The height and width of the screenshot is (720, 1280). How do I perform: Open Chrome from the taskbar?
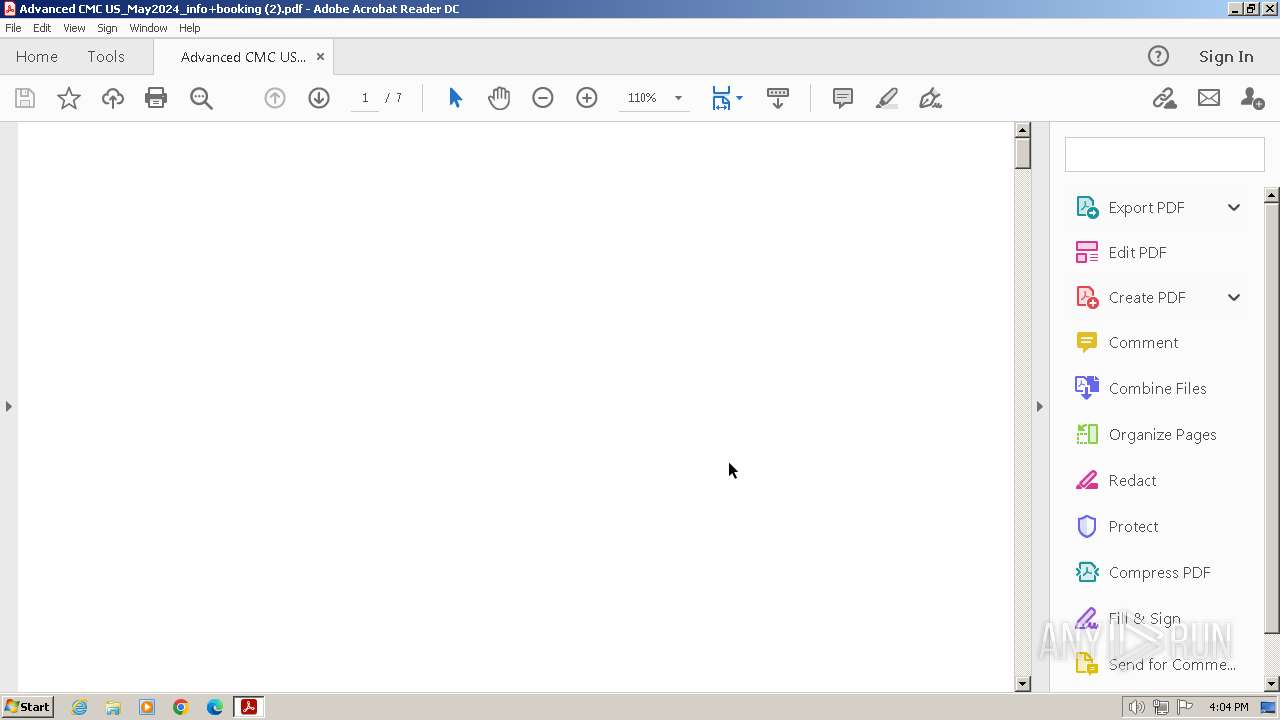point(181,707)
